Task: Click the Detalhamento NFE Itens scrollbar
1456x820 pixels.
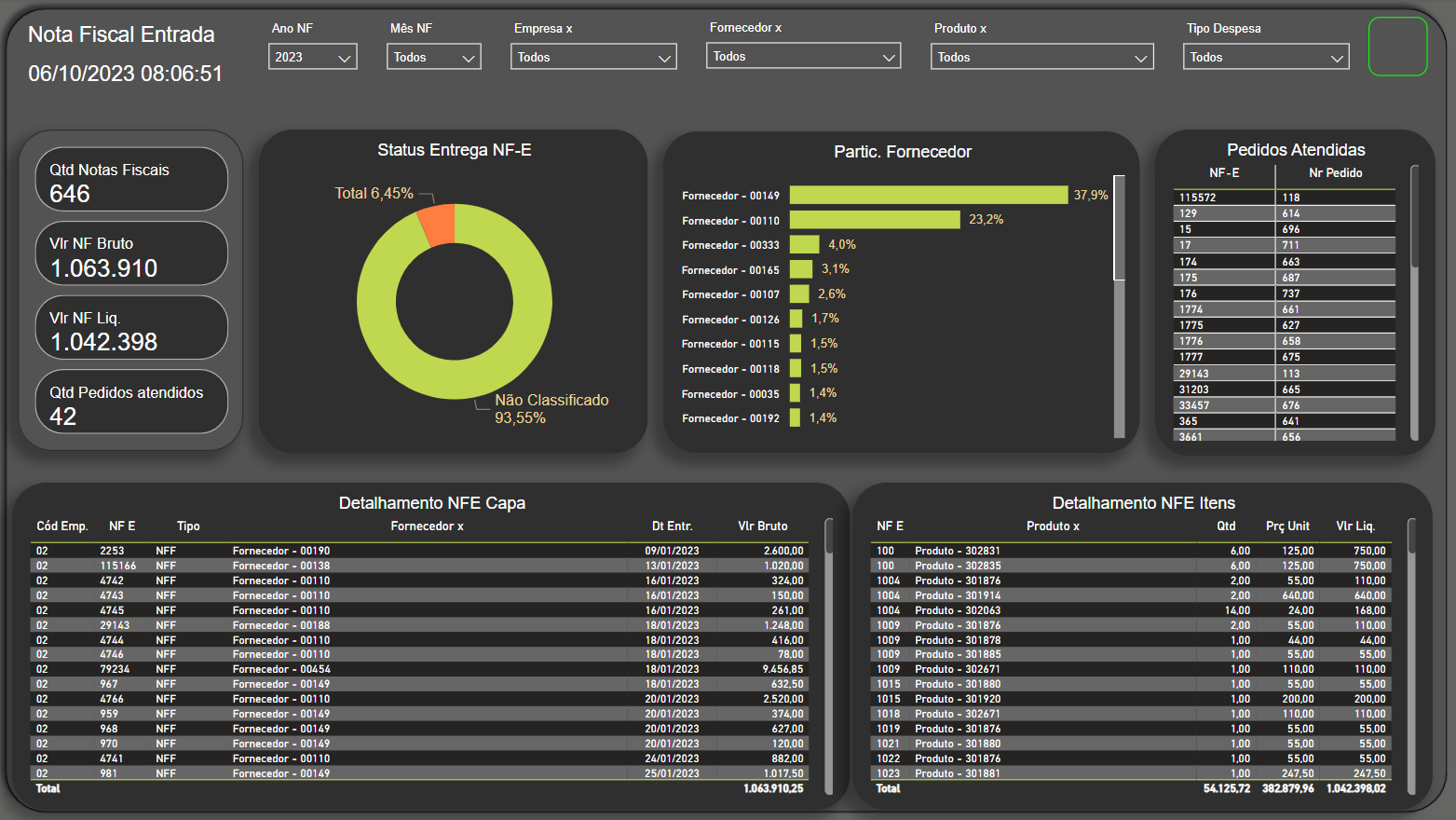Action: click(x=1411, y=537)
